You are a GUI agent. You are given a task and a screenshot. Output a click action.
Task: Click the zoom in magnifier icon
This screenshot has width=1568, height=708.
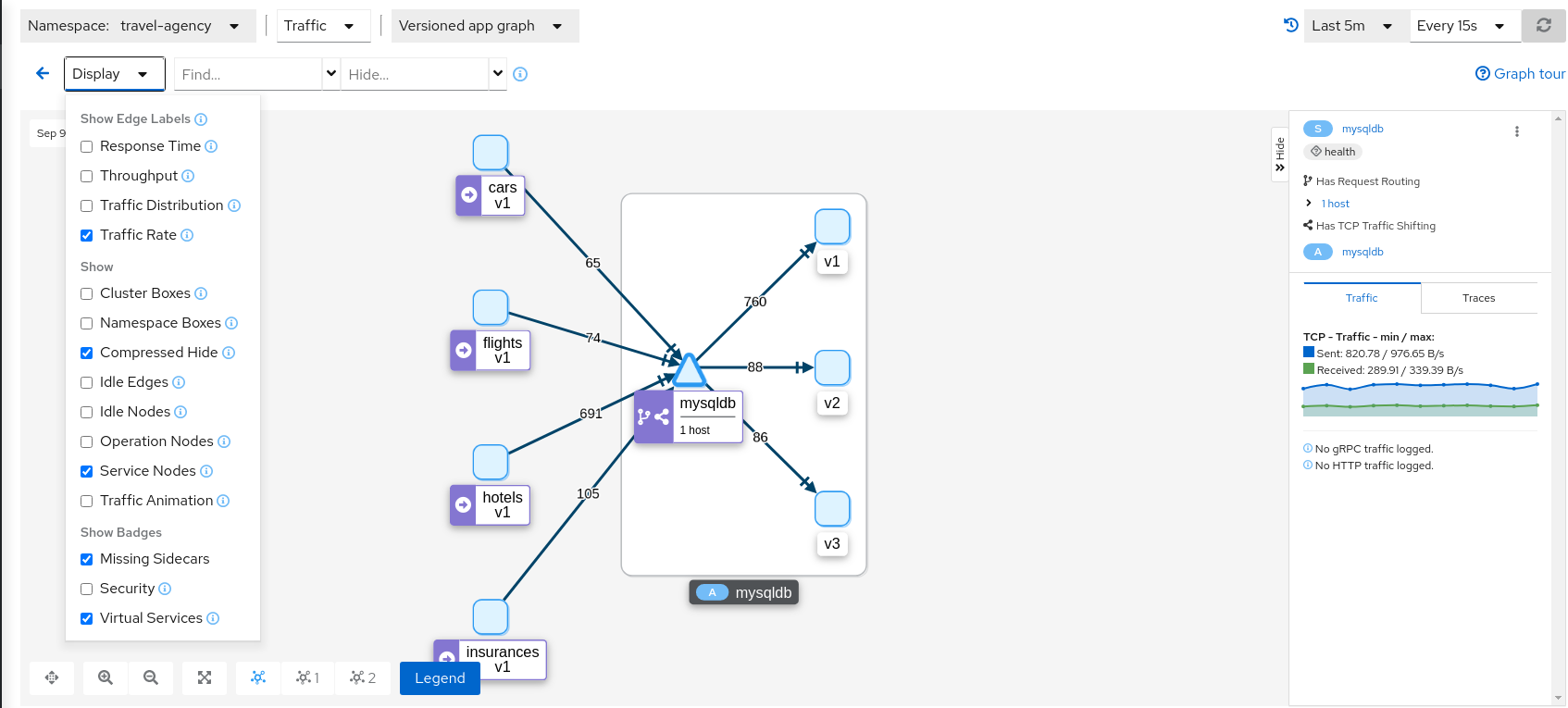tap(106, 677)
